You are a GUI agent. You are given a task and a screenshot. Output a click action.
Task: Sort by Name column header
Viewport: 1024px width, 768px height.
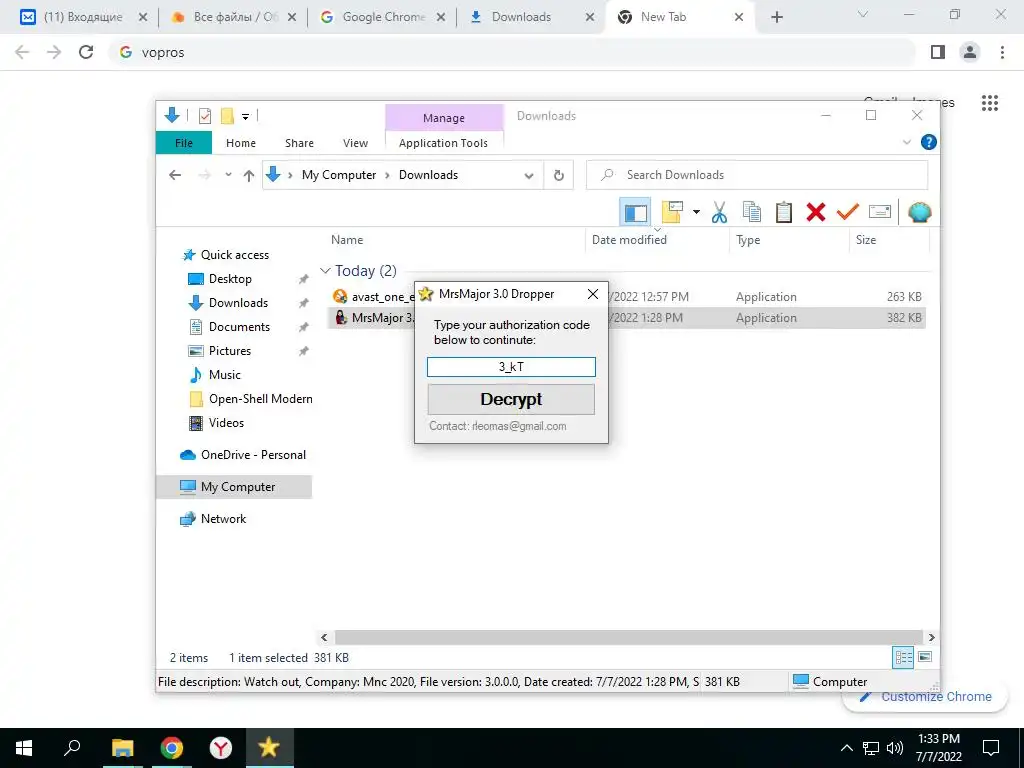coord(346,240)
